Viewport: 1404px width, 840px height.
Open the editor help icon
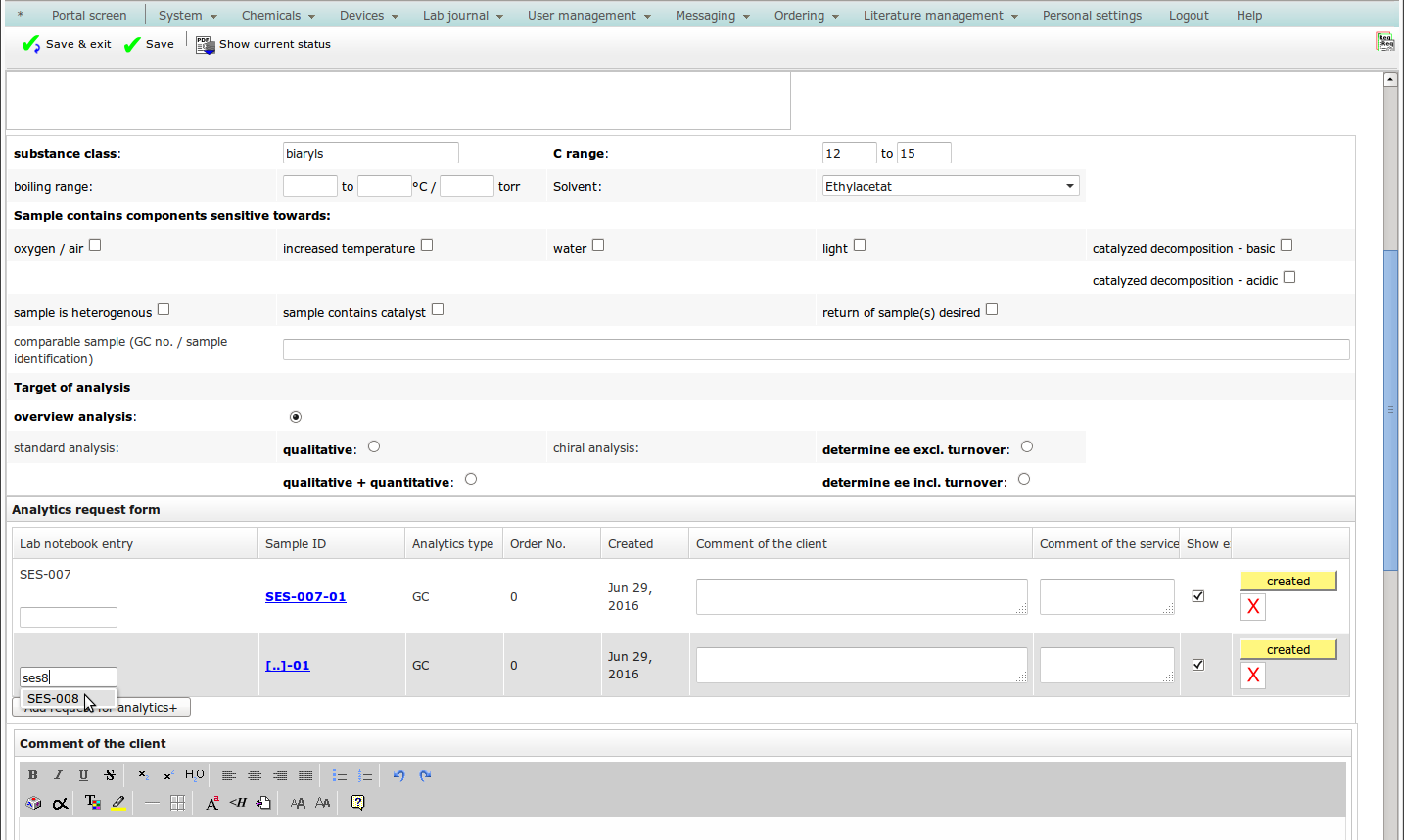[x=358, y=803]
